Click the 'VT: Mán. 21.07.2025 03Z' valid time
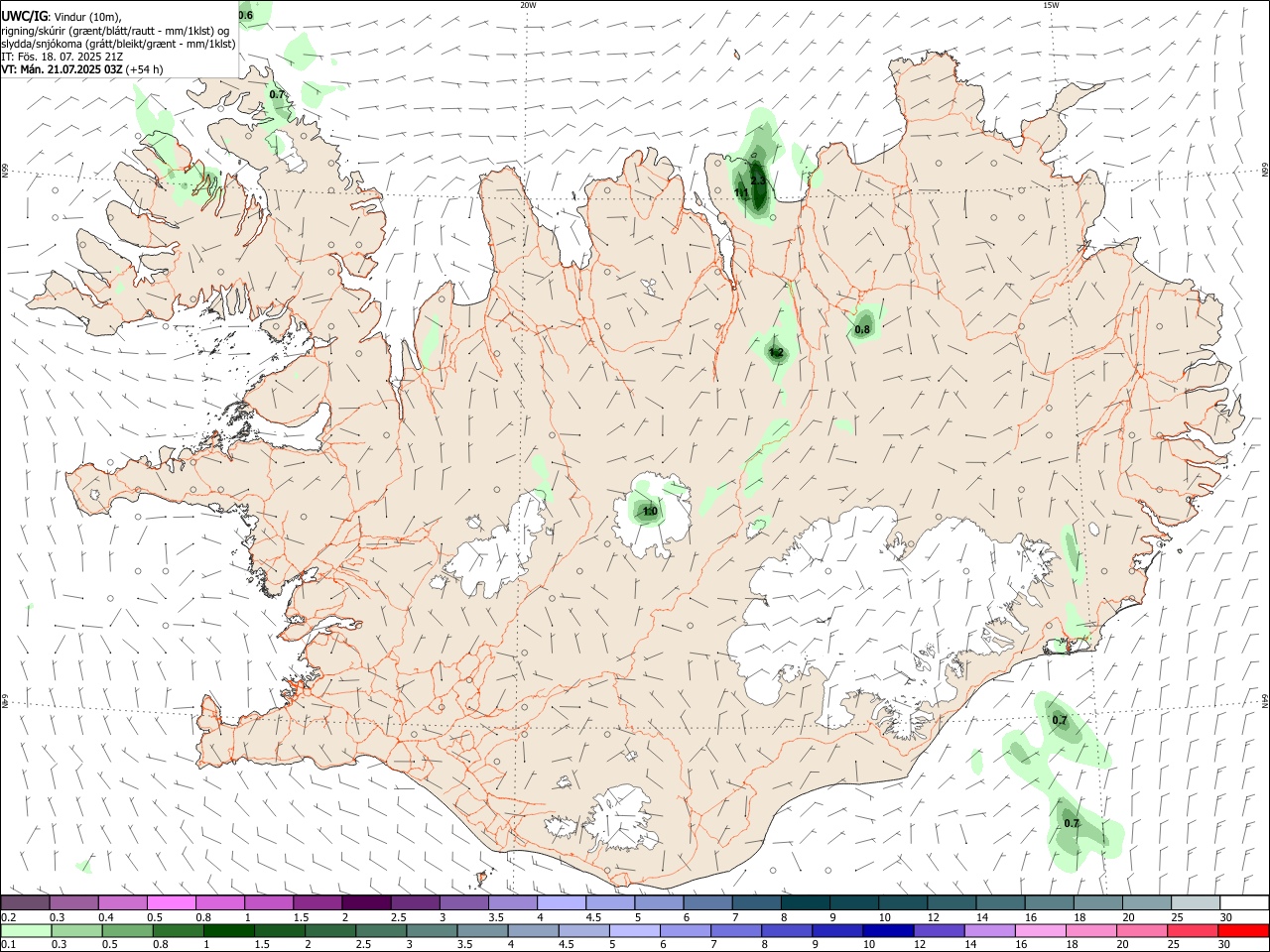The height and width of the screenshot is (952, 1270). (x=63, y=69)
